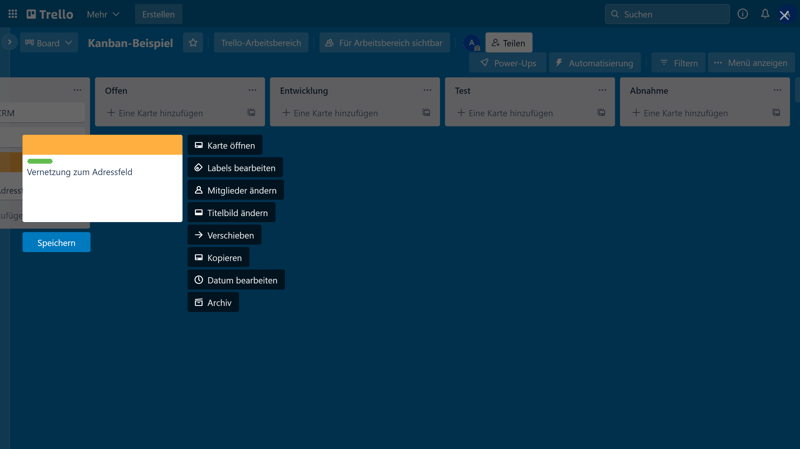Select 'Archiv' to archive the card
Viewport: 800px width, 449px height.
pyautogui.click(x=213, y=302)
